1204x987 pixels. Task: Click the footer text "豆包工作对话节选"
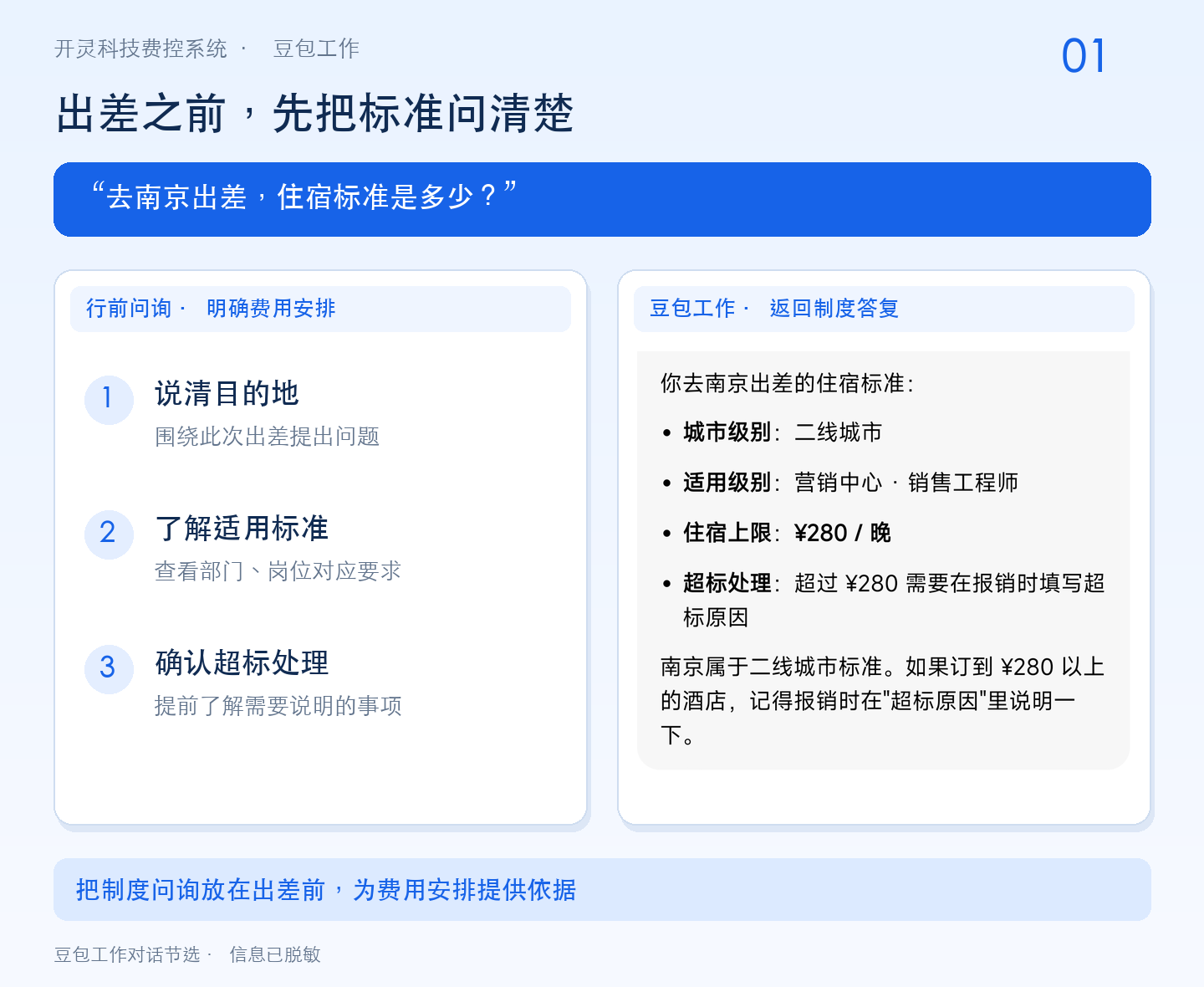(127, 954)
